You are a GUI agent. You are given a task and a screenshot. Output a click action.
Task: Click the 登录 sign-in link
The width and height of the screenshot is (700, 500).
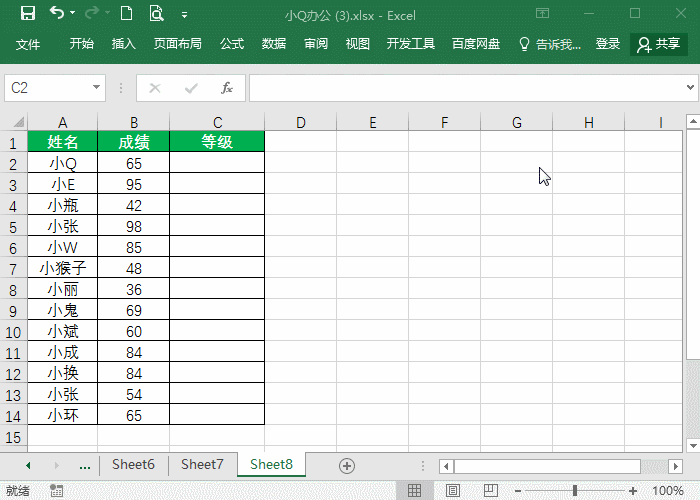tap(608, 44)
